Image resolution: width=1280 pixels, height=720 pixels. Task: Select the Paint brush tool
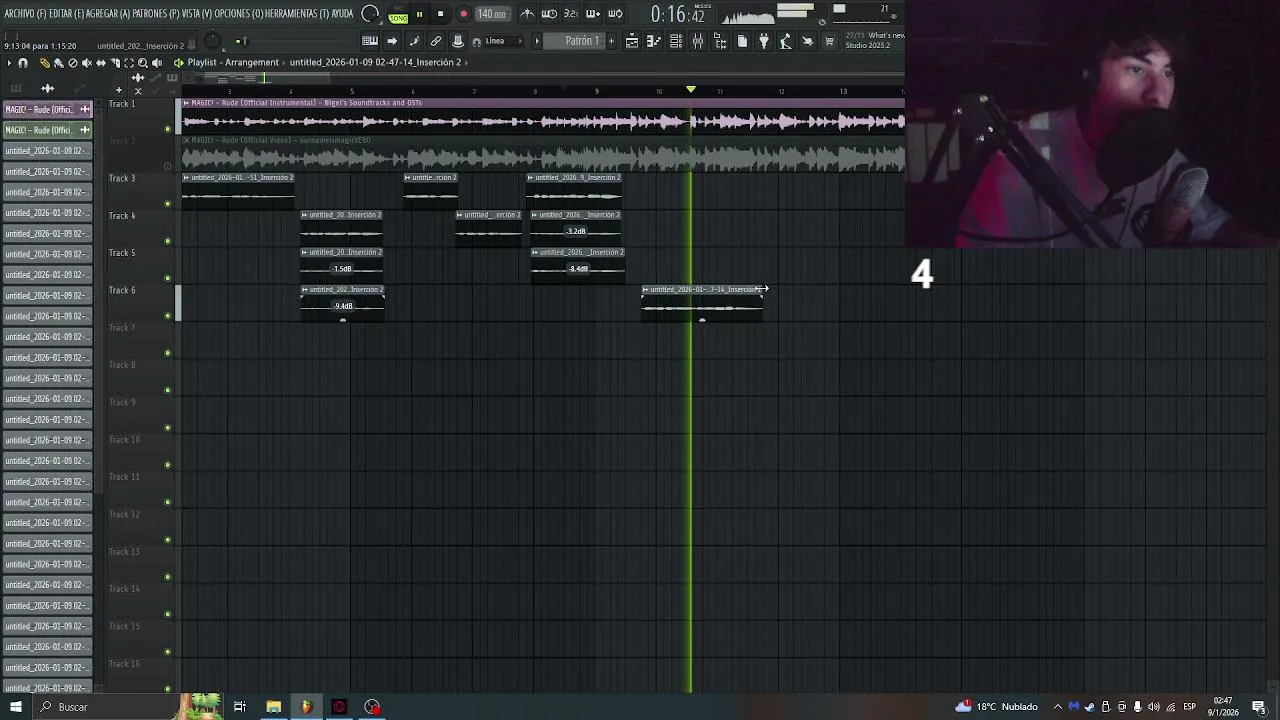click(59, 63)
